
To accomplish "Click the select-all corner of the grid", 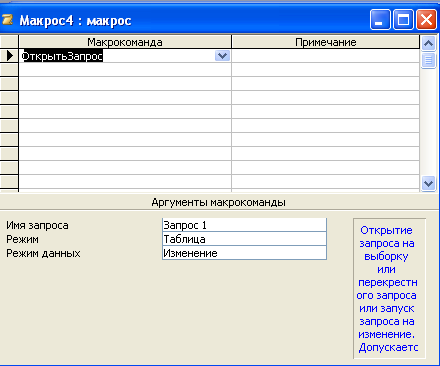I will tap(9, 42).
